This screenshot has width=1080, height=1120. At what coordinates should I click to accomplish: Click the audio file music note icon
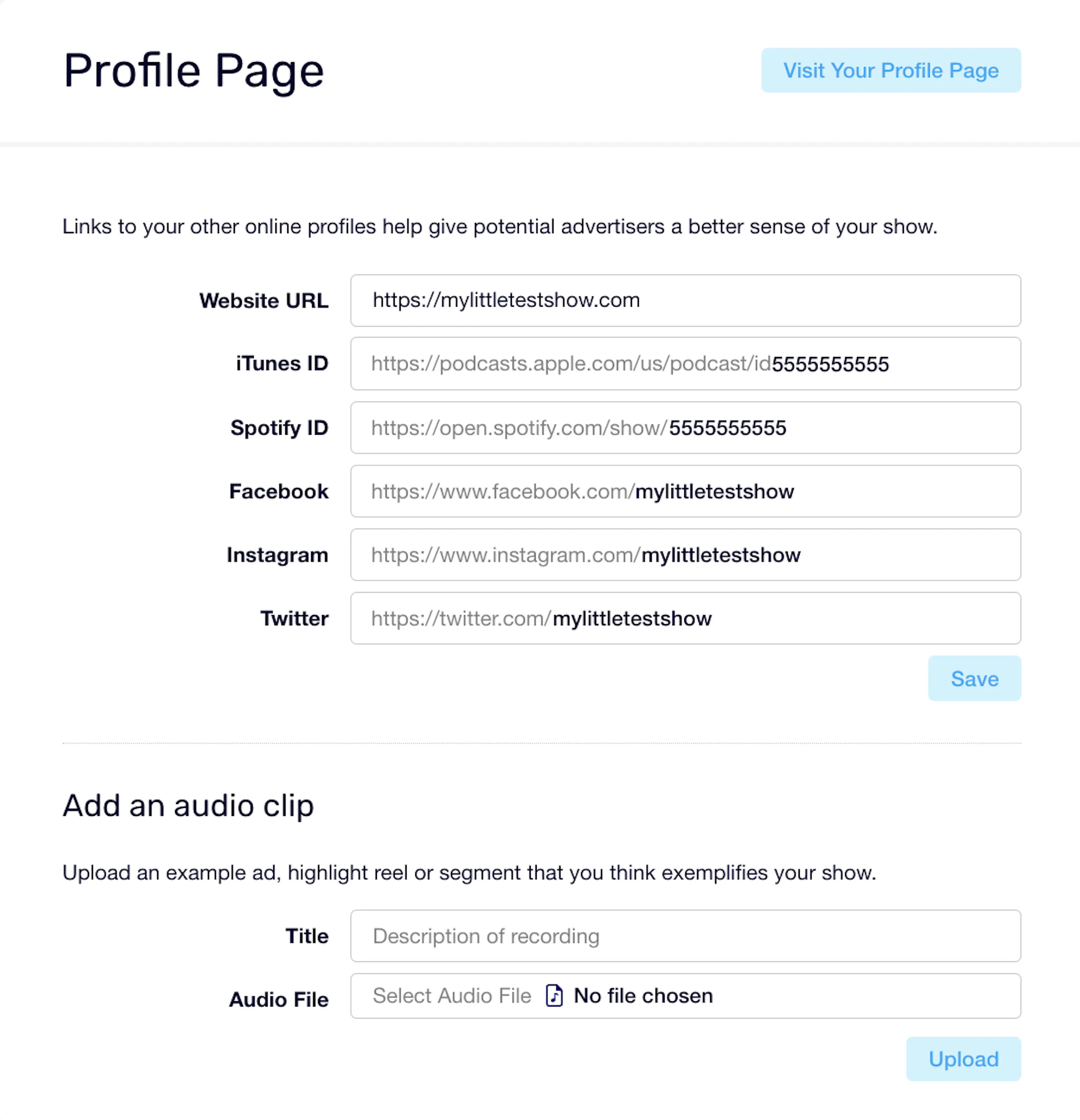pos(553,995)
